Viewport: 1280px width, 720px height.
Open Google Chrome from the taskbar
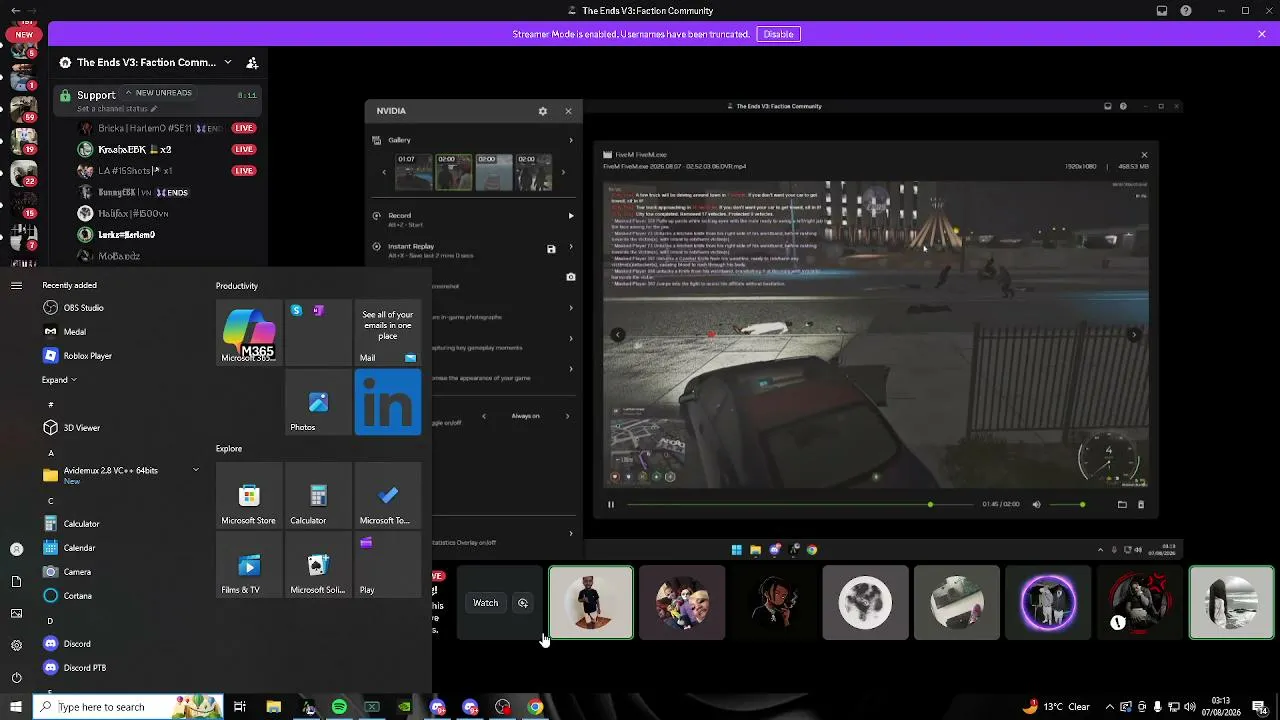536,707
